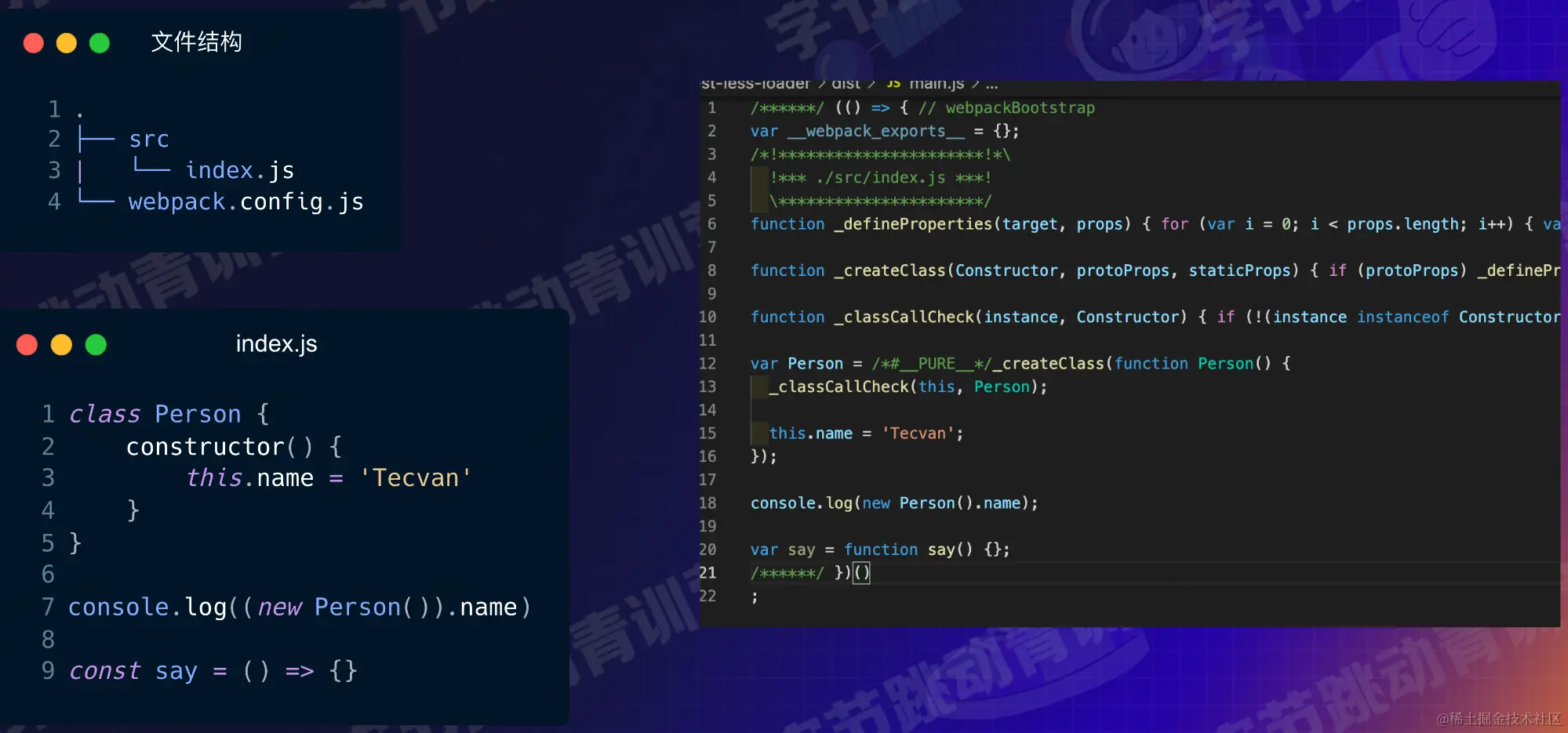The width and height of the screenshot is (1568, 733).
Task: Click line number 9 in index.js window
Action: pyautogui.click(x=48, y=671)
